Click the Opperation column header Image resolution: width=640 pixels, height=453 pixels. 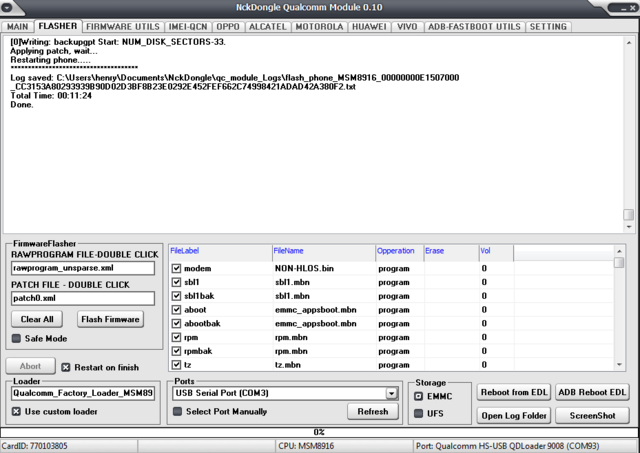[400, 252]
